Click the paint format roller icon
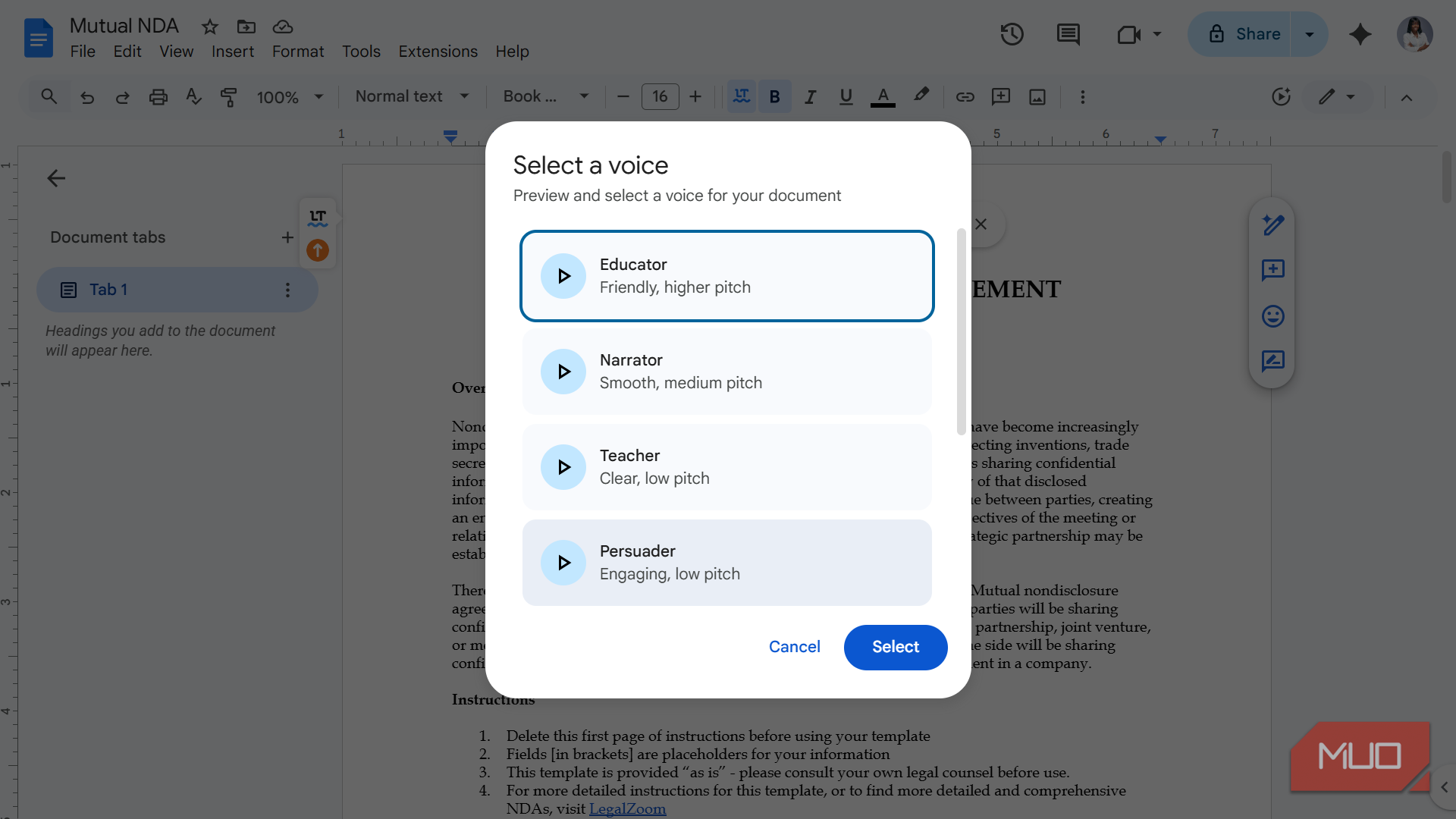The height and width of the screenshot is (819, 1456). point(228,97)
